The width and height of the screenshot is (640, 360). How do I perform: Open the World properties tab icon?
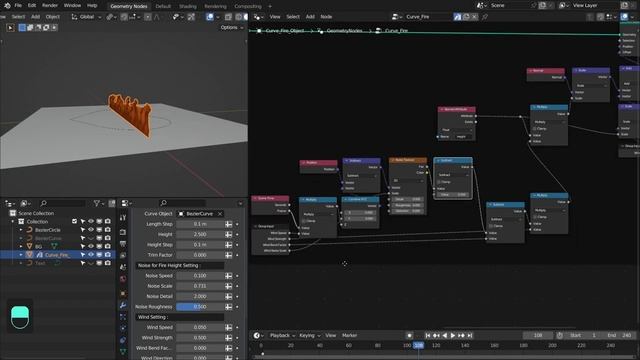pyautogui.click(x=123, y=279)
